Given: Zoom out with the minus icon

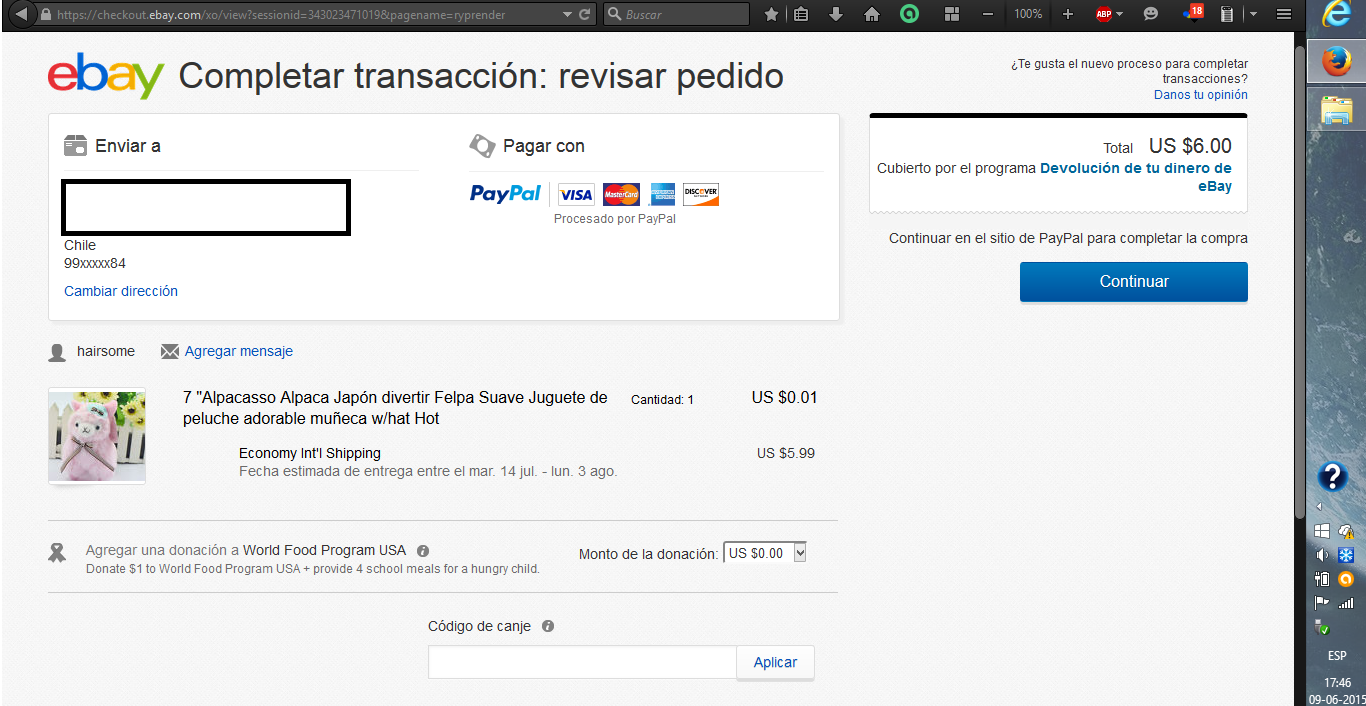Looking at the screenshot, I should (x=988, y=14).
